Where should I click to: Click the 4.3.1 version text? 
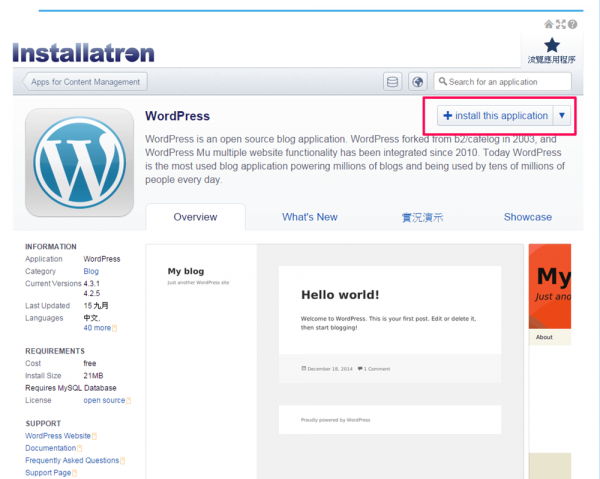pos(92,283)
